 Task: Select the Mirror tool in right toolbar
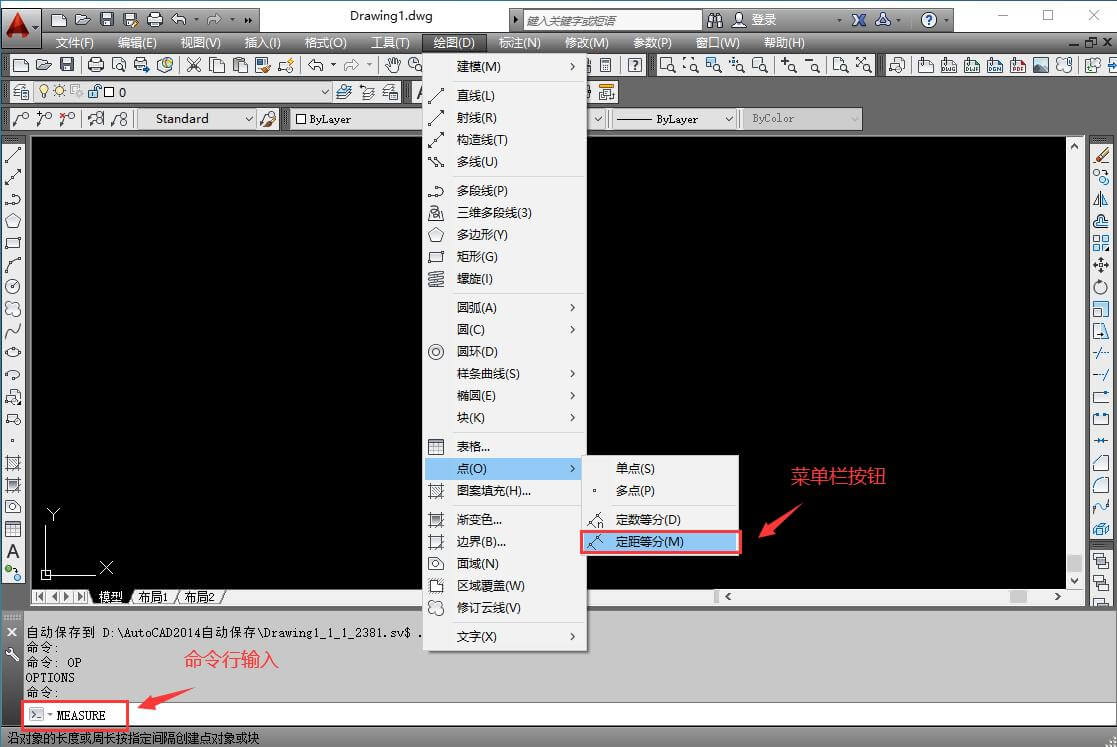(x=1101, y=199)
